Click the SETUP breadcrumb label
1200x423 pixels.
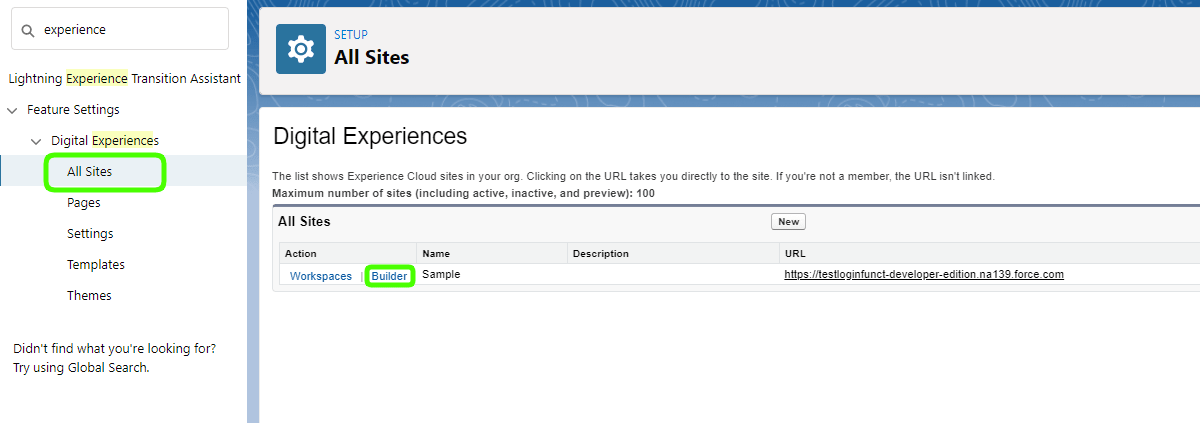point(351,35)
